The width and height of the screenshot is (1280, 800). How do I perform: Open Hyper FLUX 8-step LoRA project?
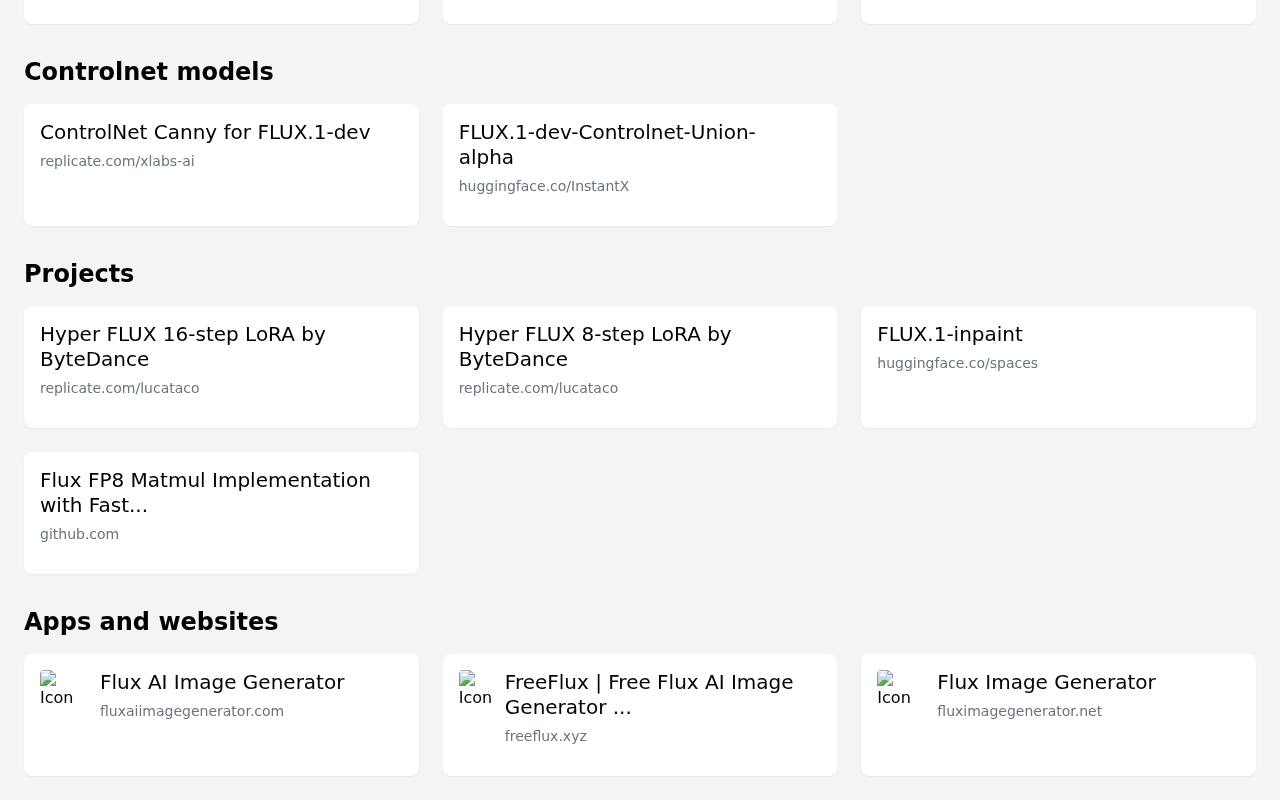[x=640, y=367]
